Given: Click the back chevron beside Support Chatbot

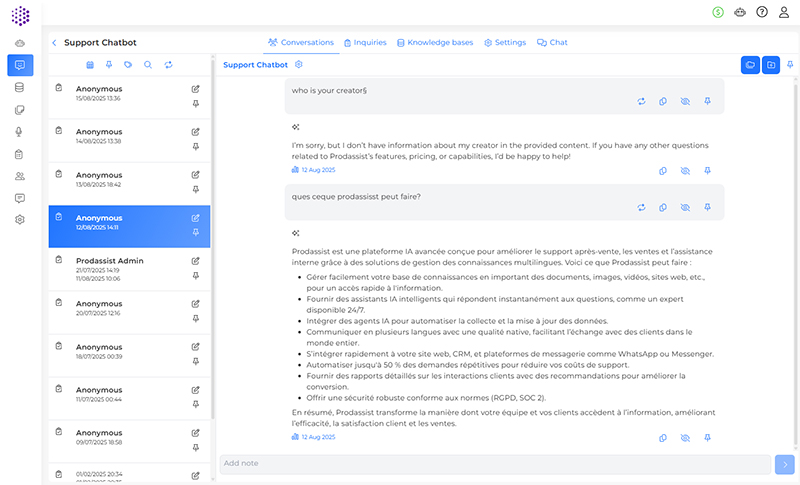Looking at the screenshot, I should coord(54,43).
